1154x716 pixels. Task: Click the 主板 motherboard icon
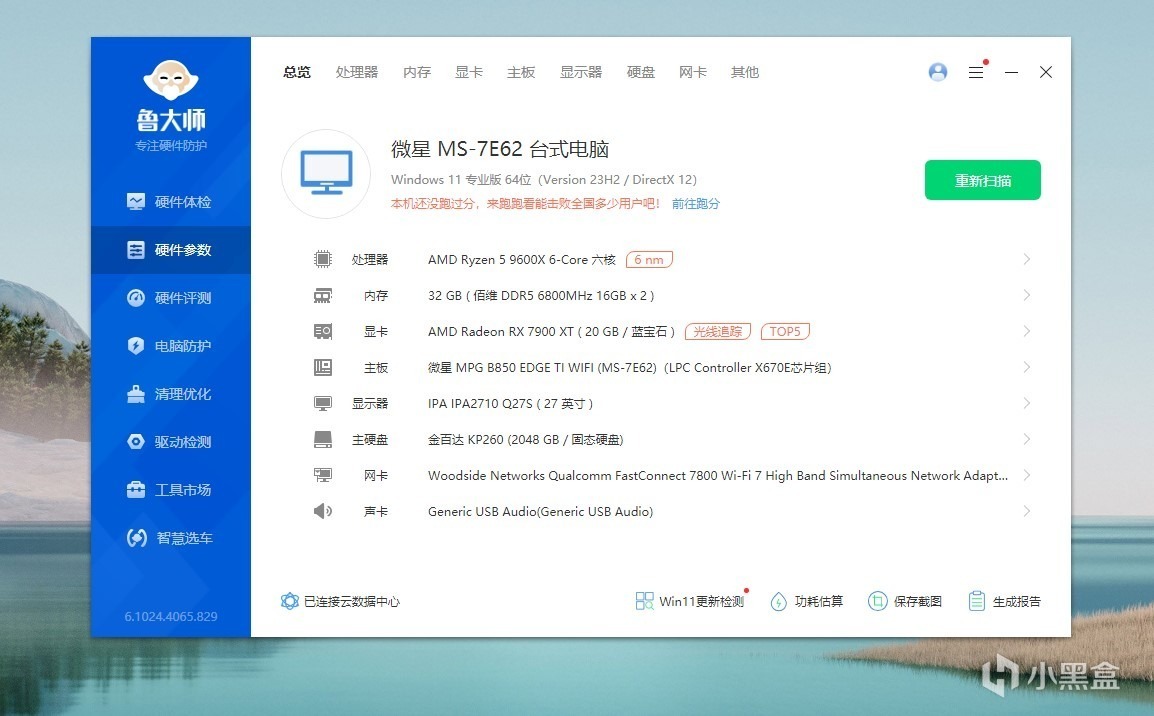click(x=322, y=367)
